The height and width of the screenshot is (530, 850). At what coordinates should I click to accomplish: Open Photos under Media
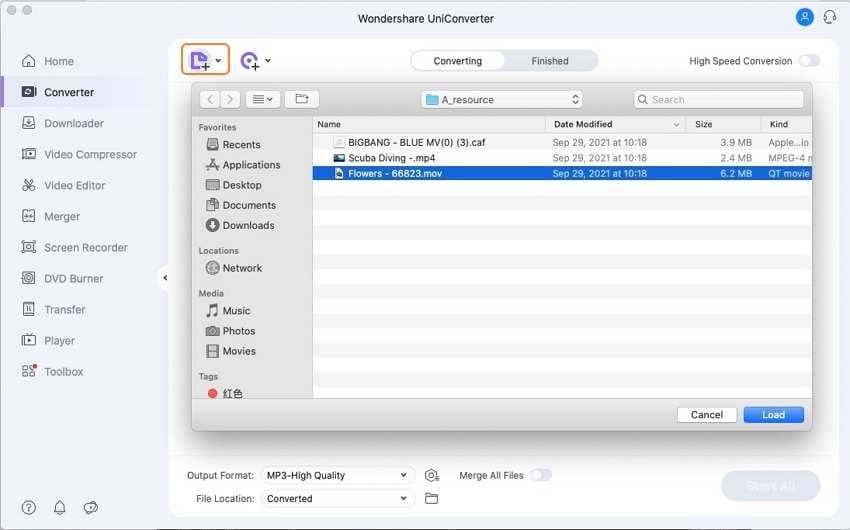230,331
